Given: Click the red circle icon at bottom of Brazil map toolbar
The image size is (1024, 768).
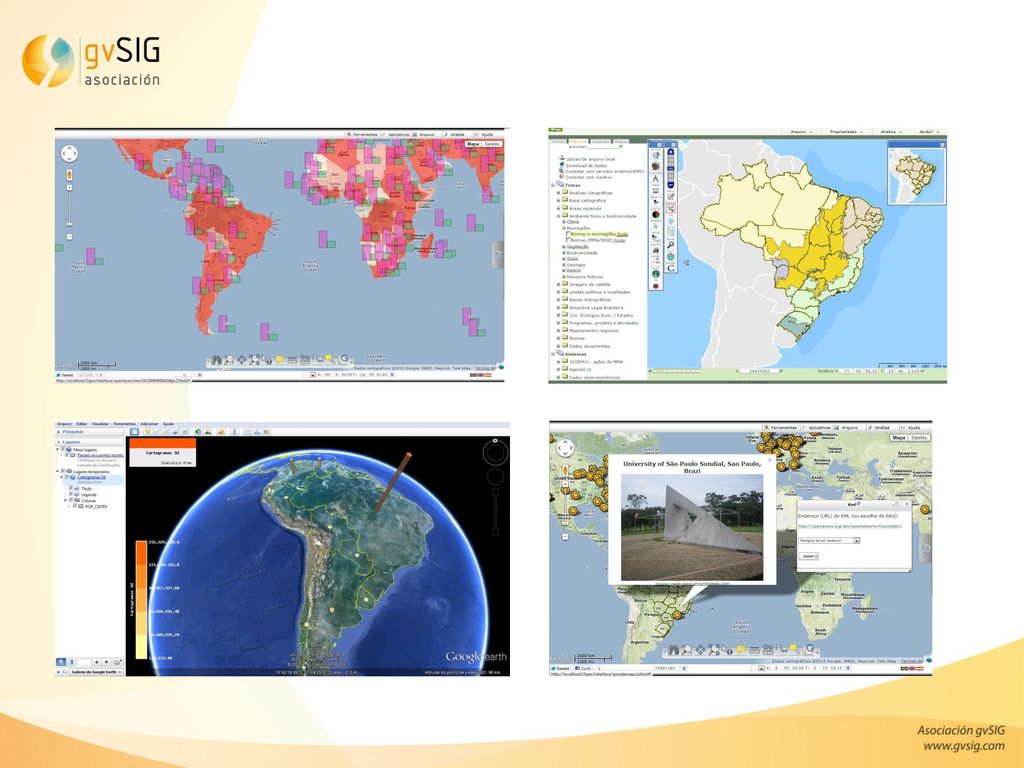Looking at the screenshot, I should 656,286.
